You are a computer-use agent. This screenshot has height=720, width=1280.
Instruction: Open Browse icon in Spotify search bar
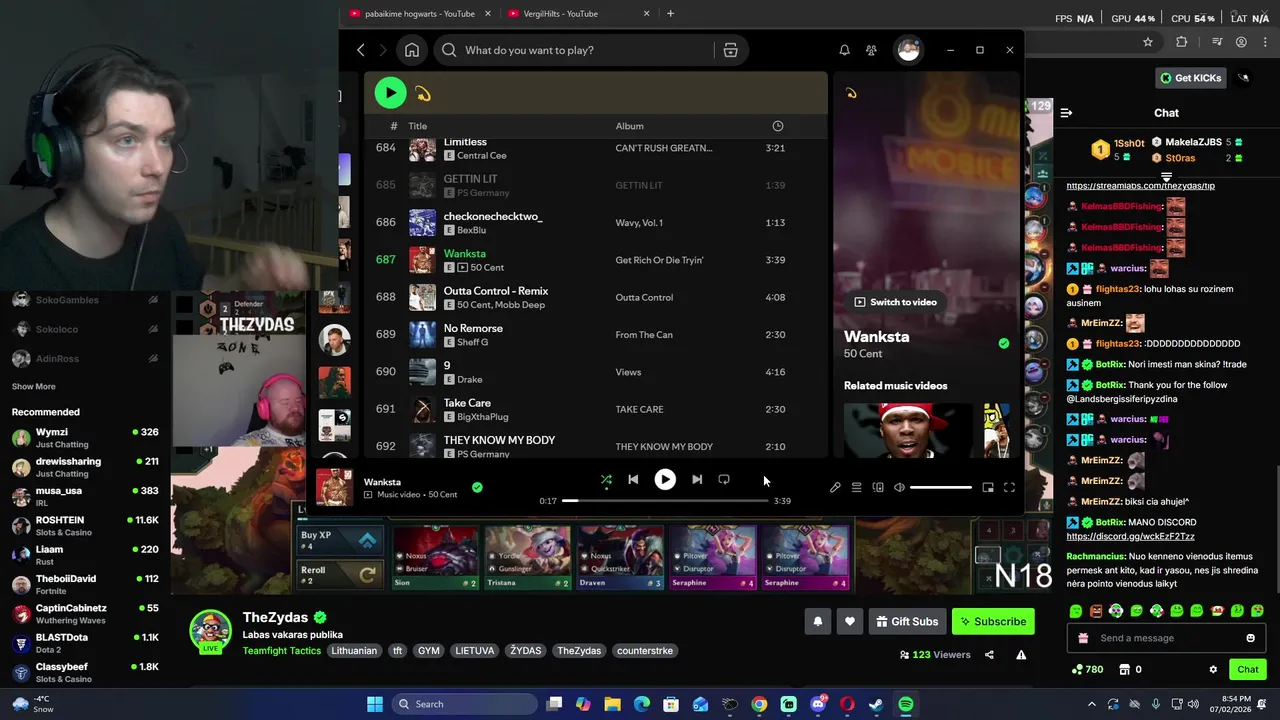pos(731,50)
